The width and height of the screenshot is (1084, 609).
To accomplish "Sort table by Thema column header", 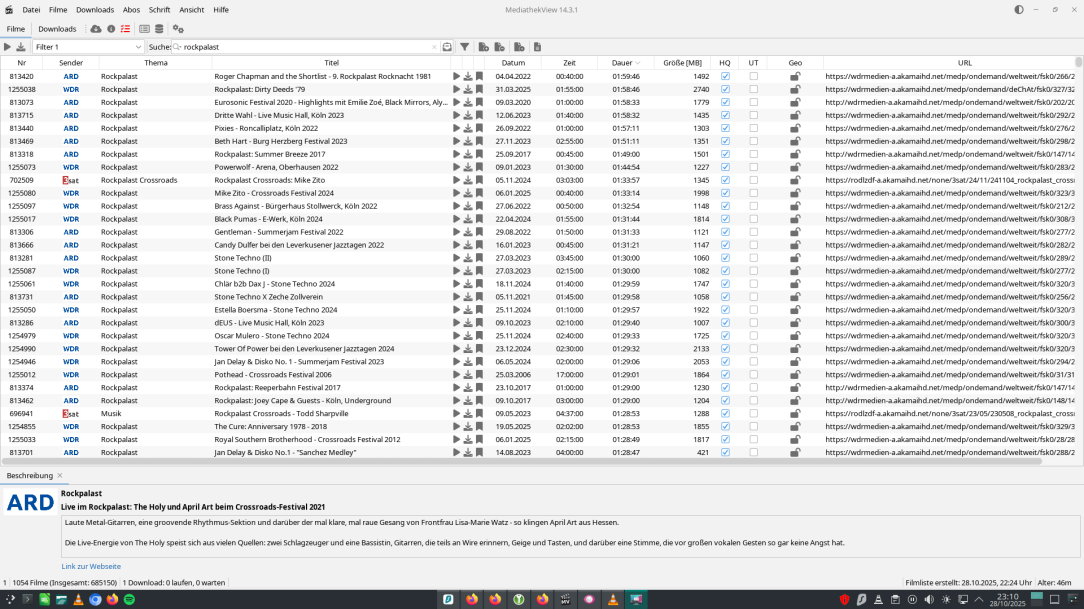I will click(156, 63).
